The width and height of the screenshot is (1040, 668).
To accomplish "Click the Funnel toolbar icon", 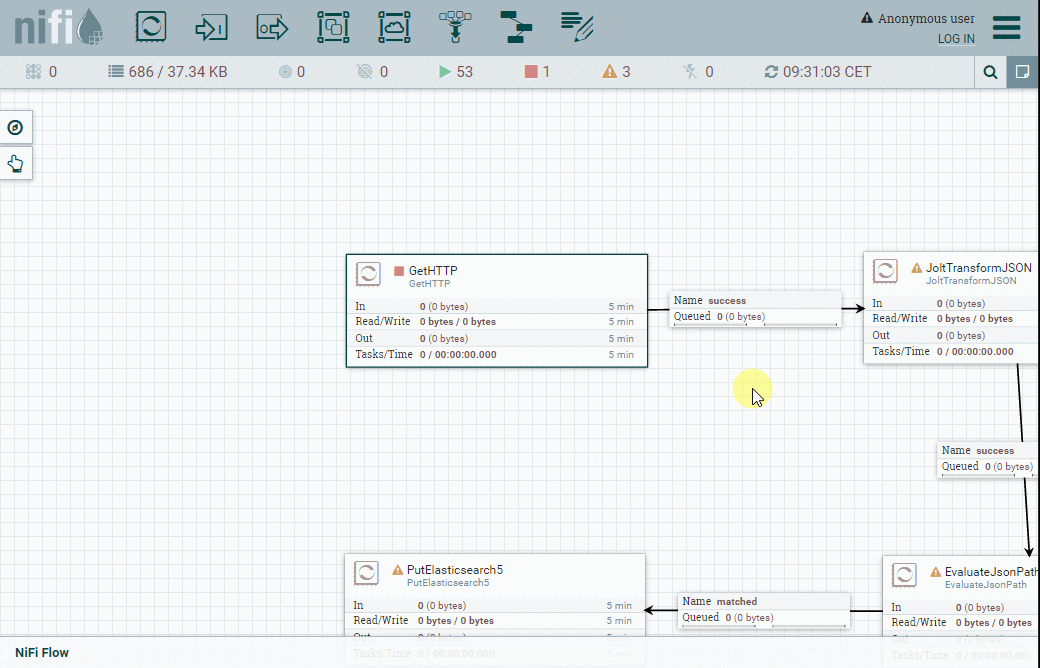I will click(x=455, y=27).
